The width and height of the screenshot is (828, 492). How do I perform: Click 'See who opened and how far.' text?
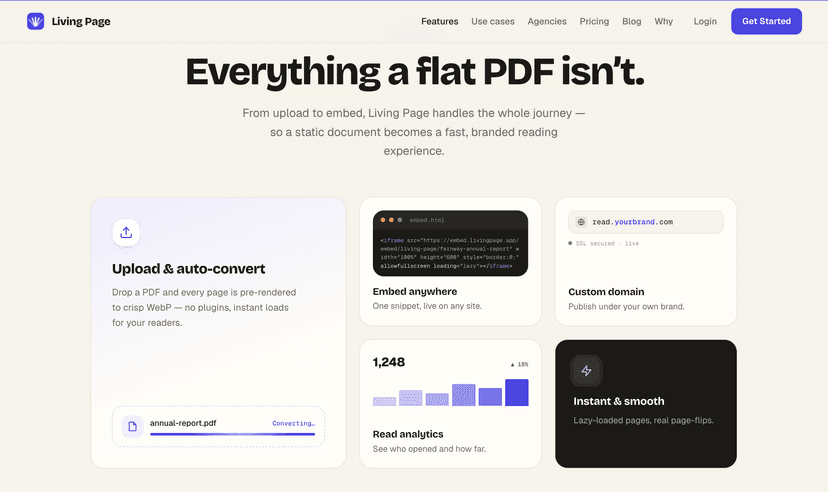click(429, 449)
